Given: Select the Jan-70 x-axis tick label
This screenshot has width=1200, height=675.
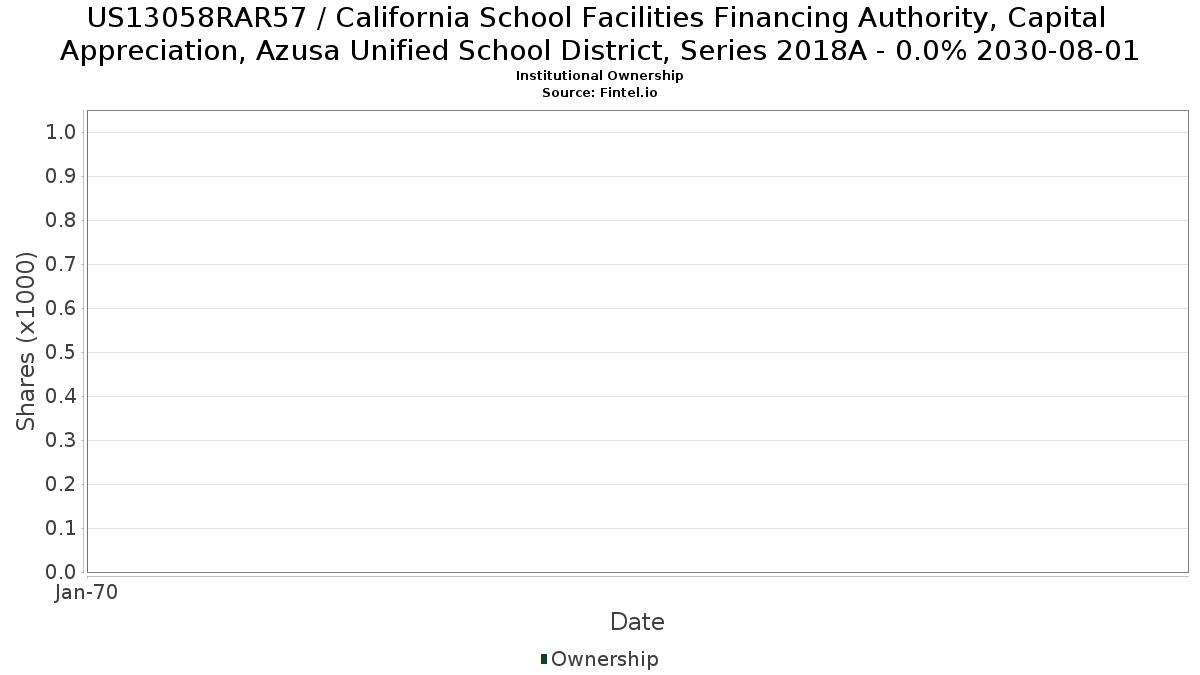Looking at the screenshot, I should [x=87, y=593].
